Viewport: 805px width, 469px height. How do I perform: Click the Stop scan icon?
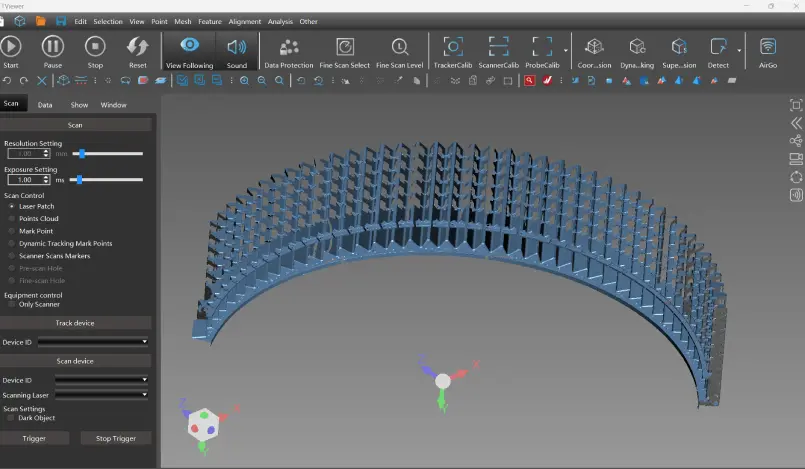click(x=95, y=46)
